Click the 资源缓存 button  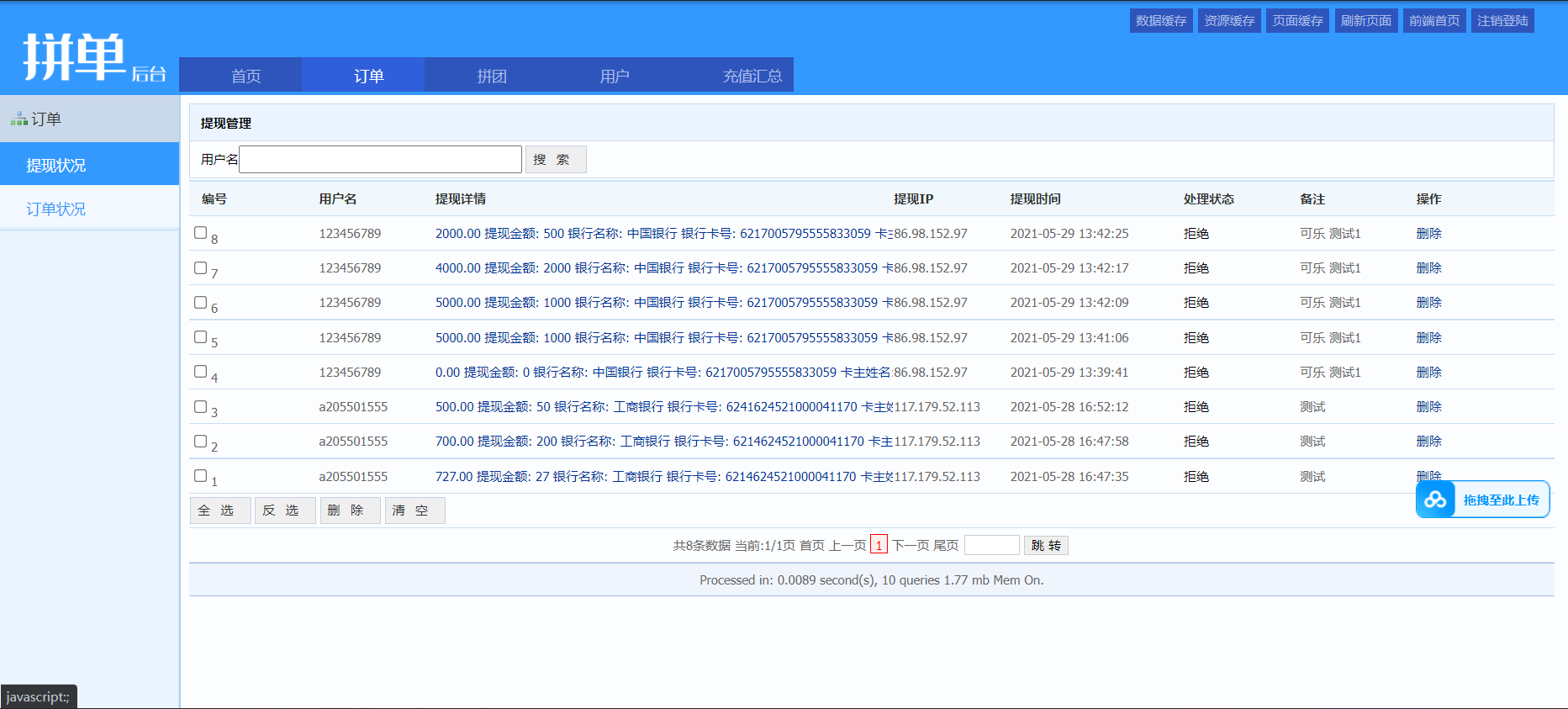[1229, 20]
